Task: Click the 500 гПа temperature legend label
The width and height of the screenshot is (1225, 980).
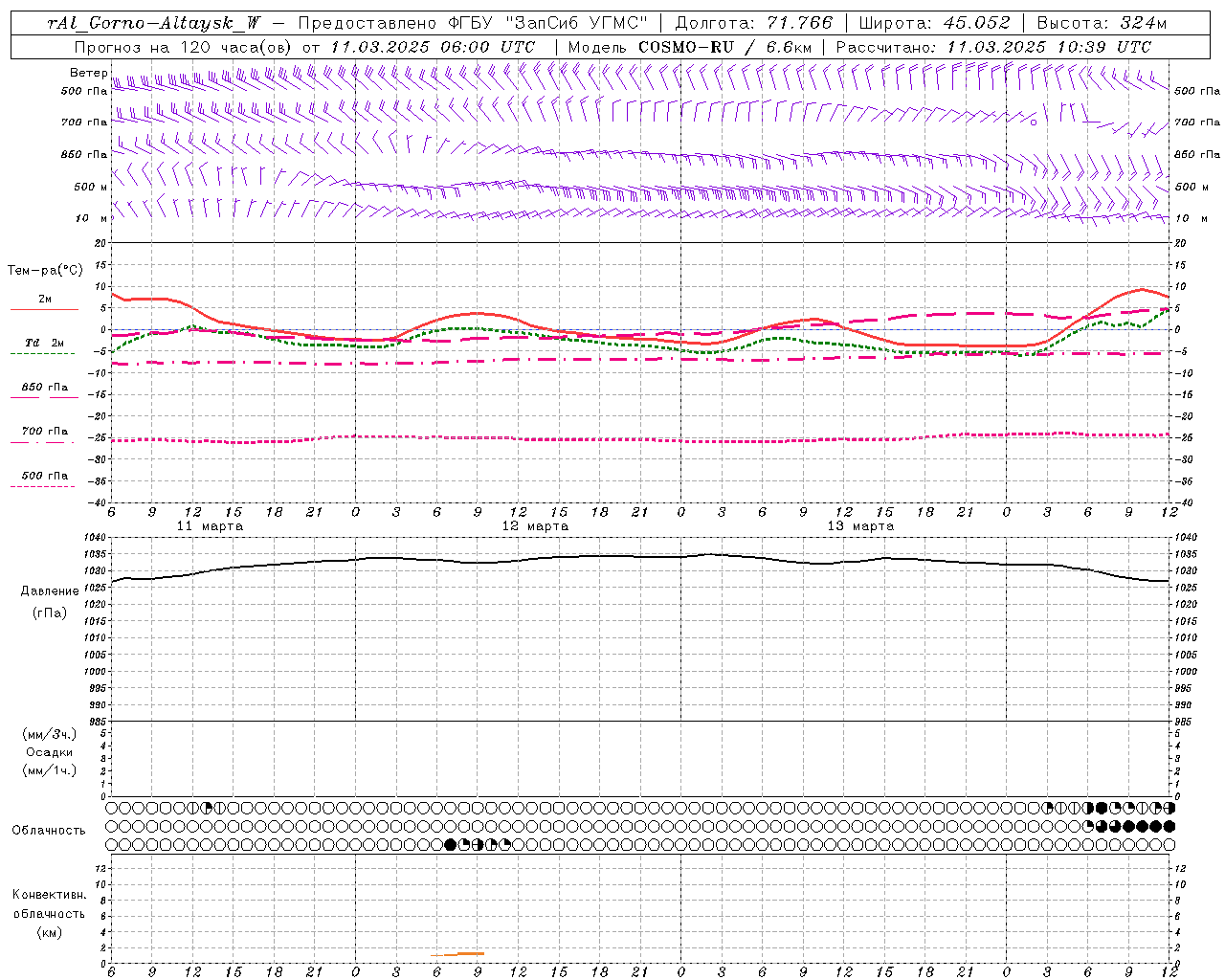Action: click(x=45, y=476)
